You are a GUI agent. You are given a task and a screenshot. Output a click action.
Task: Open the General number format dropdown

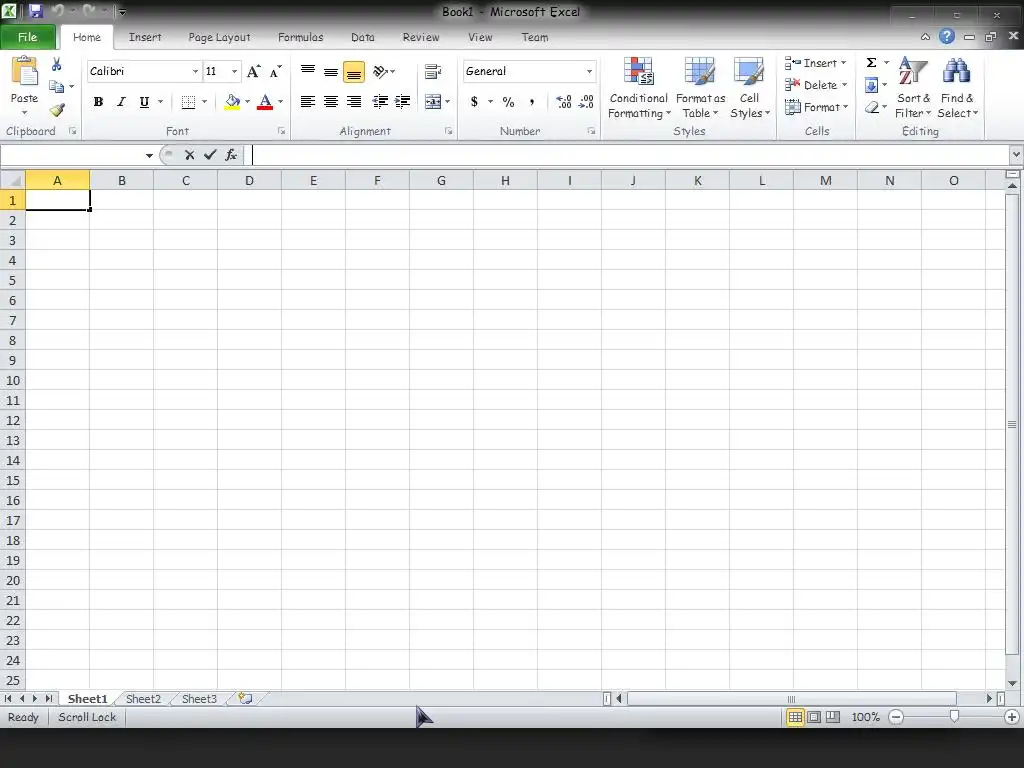point(589,71)
